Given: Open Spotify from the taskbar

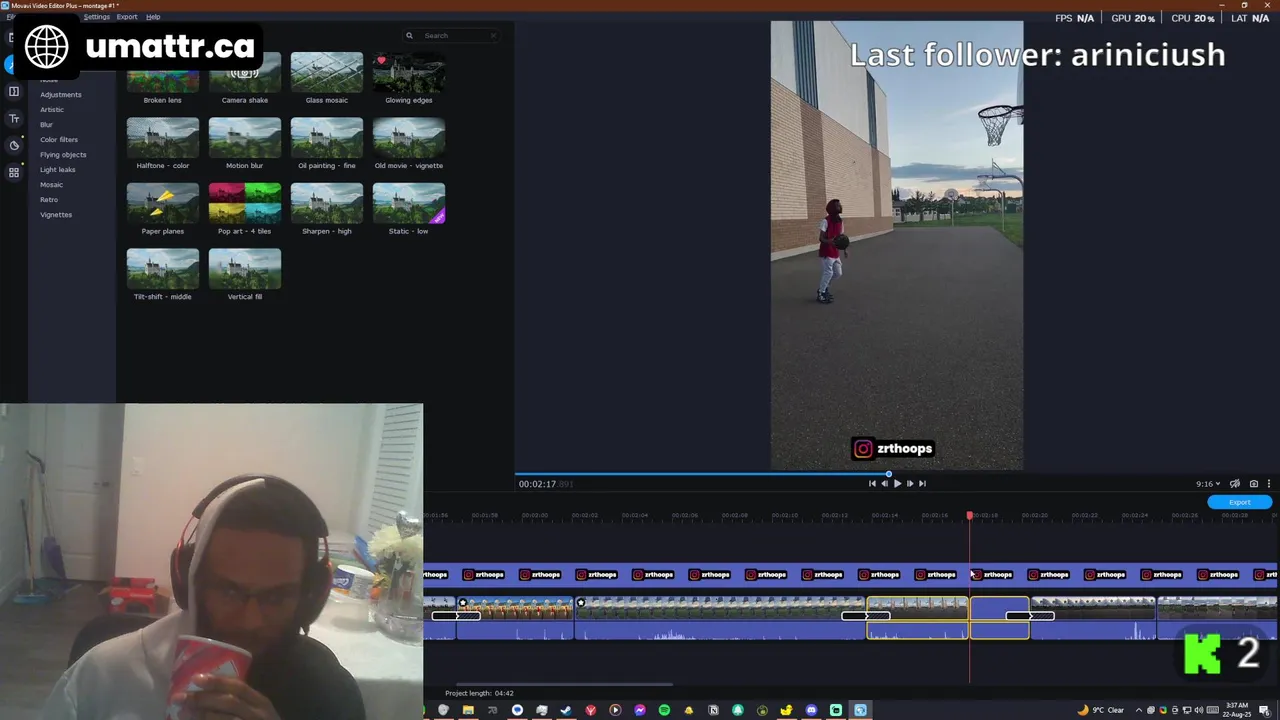Looking at the screenshot, I should coord(664,710).
